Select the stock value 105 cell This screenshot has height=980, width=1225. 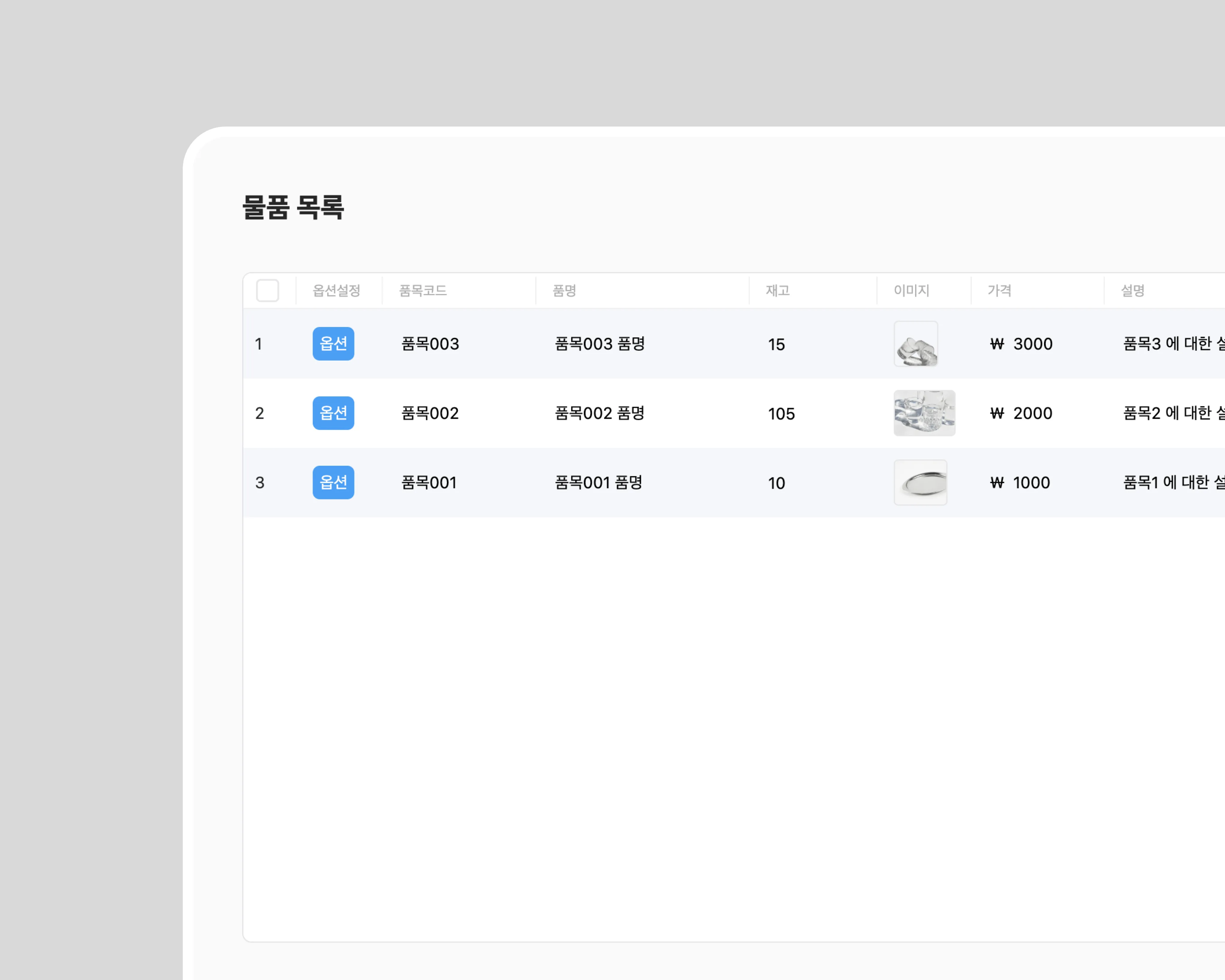781,413
